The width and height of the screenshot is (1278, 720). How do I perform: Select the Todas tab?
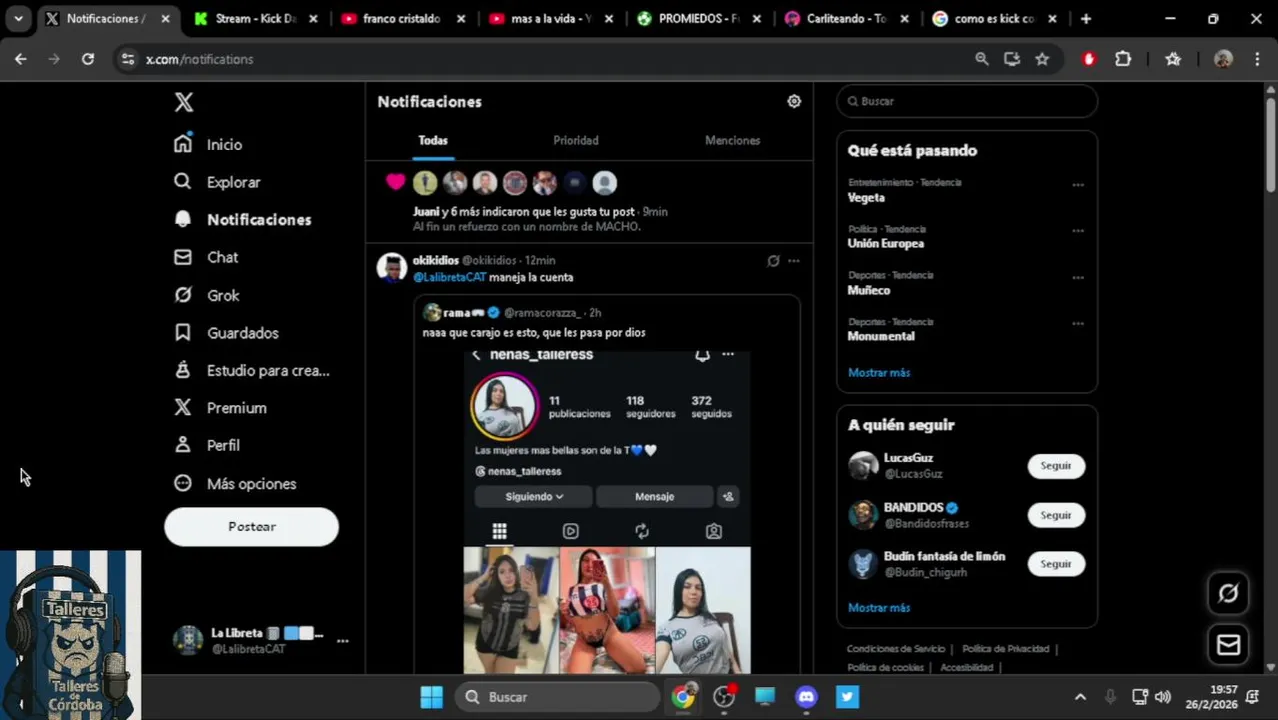(x=433, y=140)
